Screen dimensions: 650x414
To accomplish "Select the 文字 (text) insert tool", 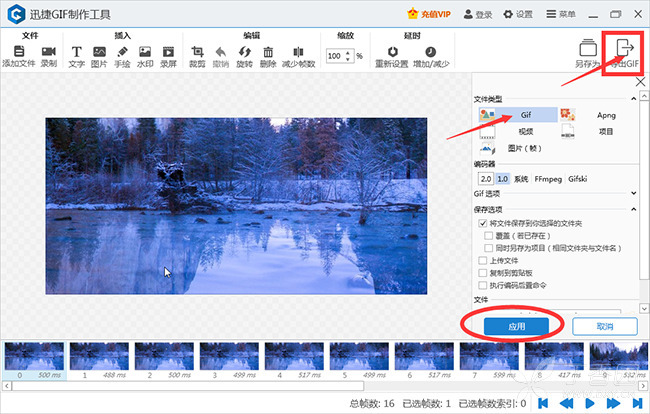I will tap(77, 52).
